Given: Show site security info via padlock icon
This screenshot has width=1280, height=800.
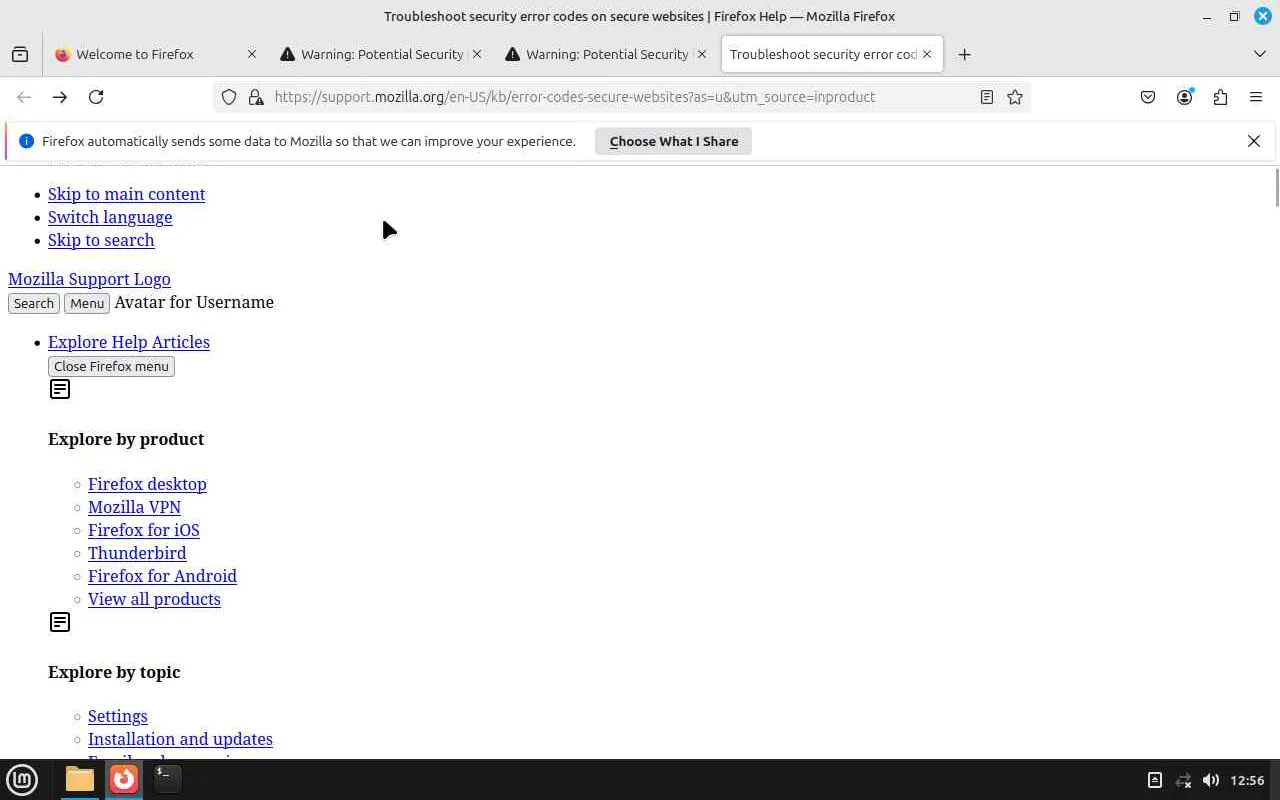Looking at the screenshot, I should (256, 97).
